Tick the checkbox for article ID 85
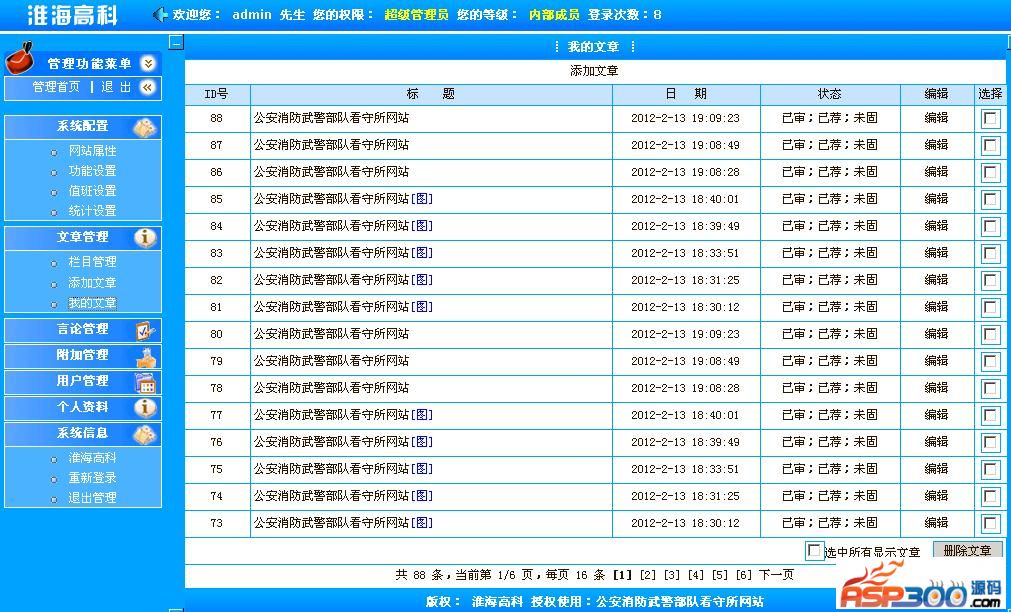Image resolution: width=1011 pixels, height=612 pixels. [990, 199]
